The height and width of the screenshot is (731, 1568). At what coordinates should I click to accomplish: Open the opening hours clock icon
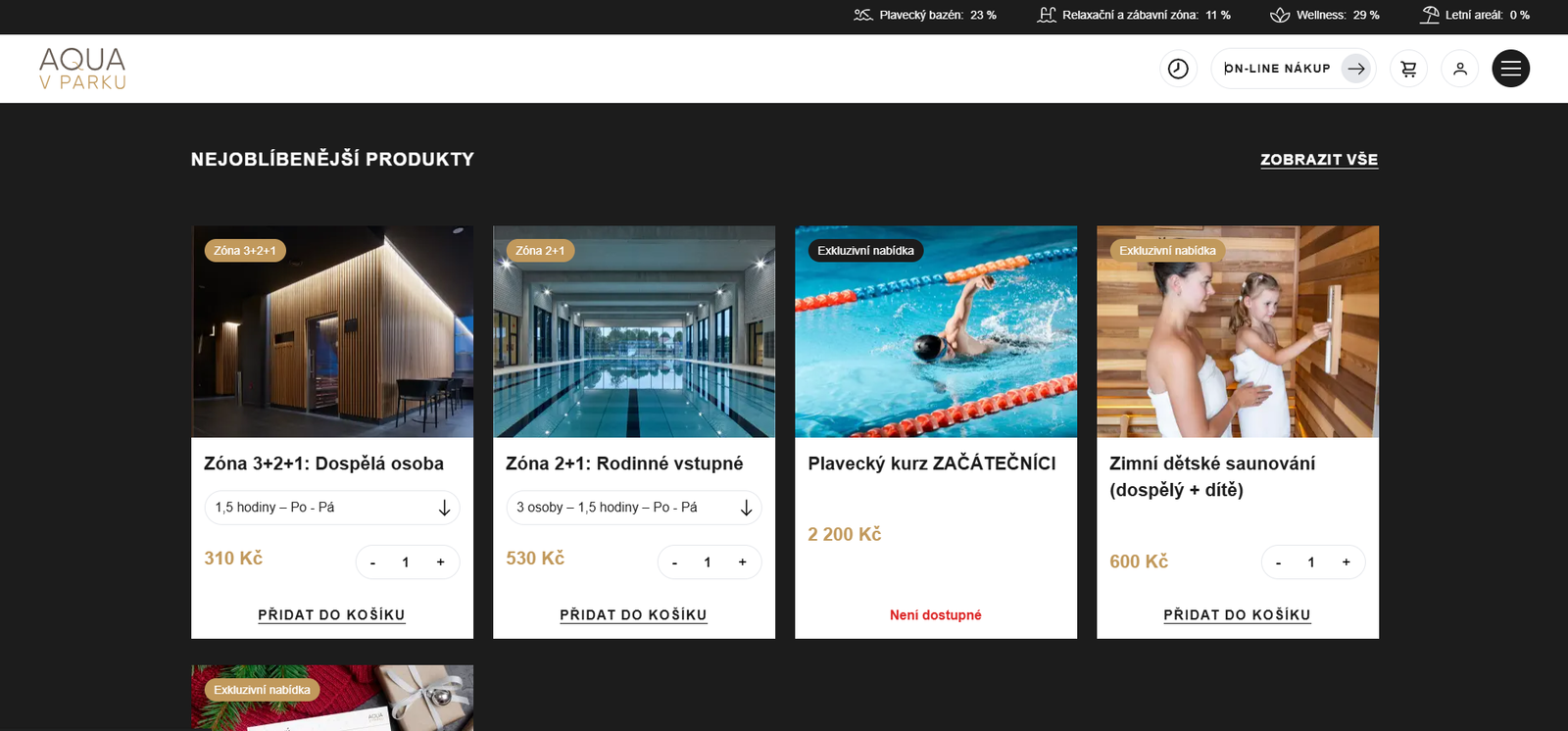(x=1178, y=69)
